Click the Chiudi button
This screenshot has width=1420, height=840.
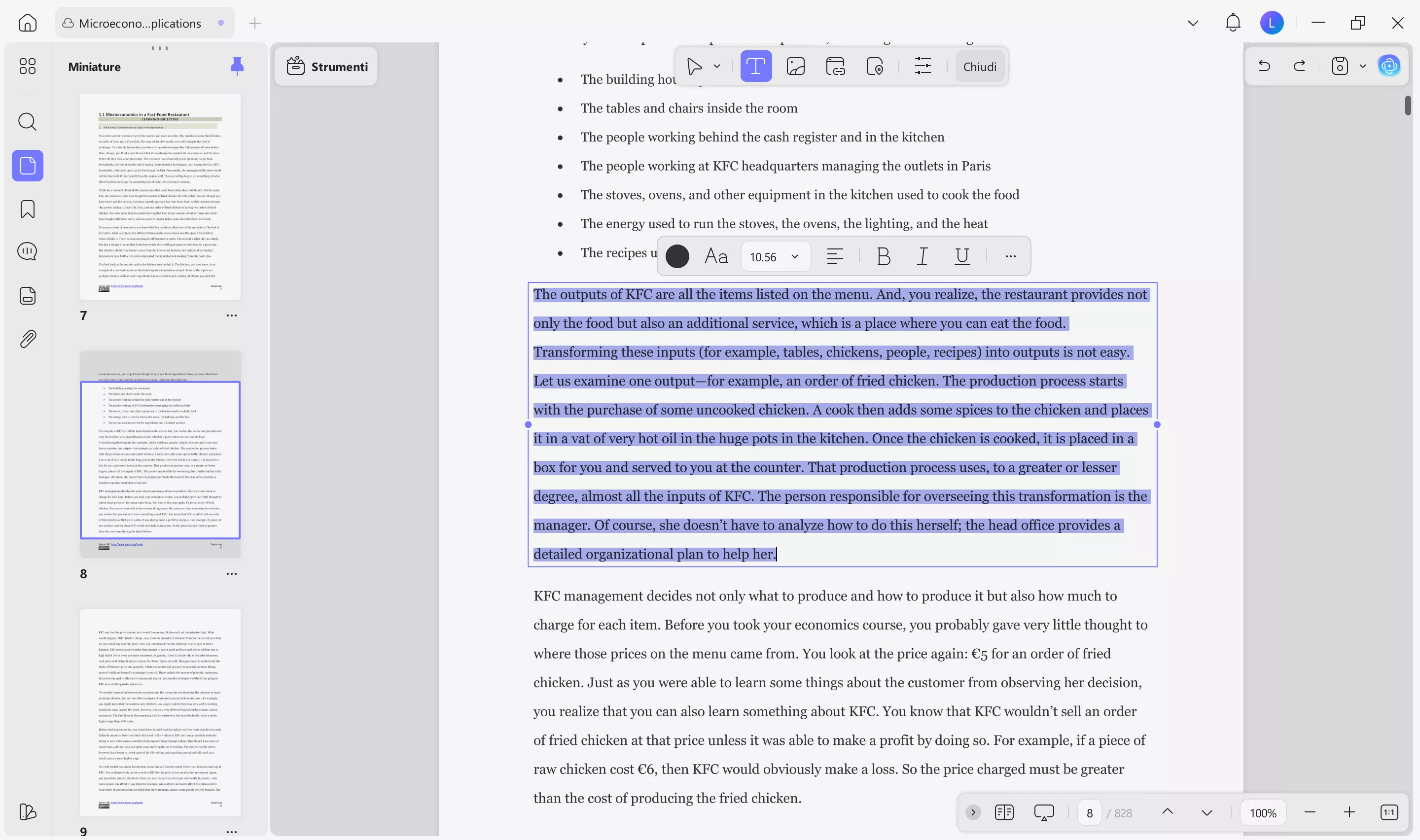(979, 67)
